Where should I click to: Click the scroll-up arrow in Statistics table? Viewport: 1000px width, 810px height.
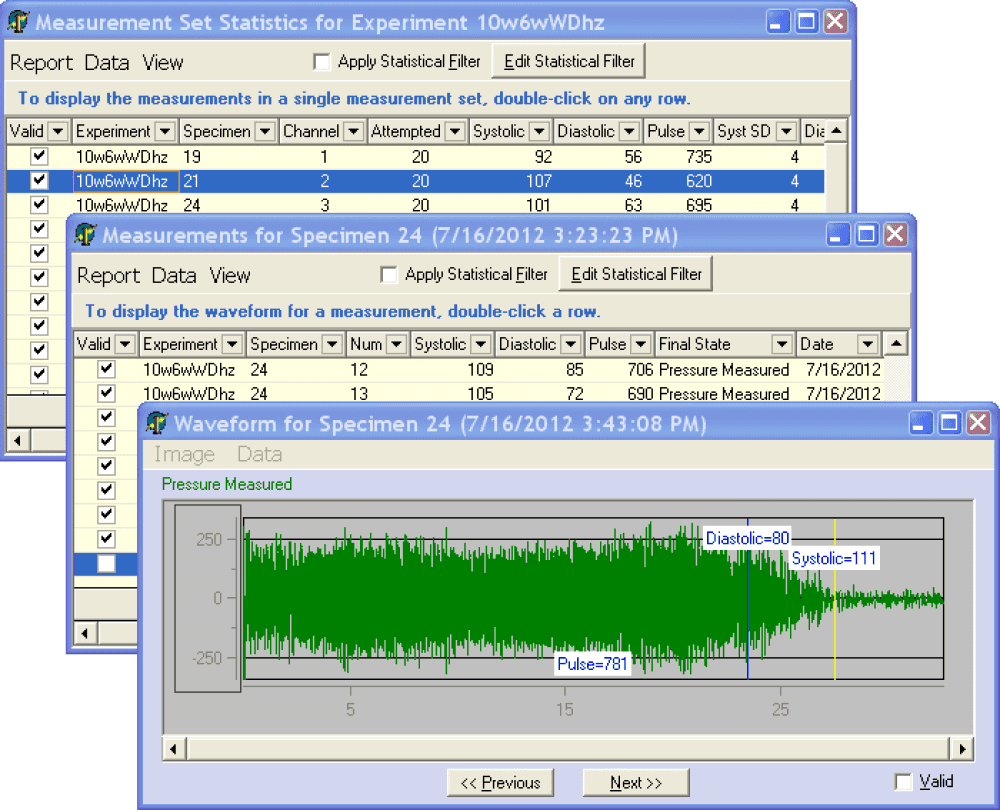point(836,131)
